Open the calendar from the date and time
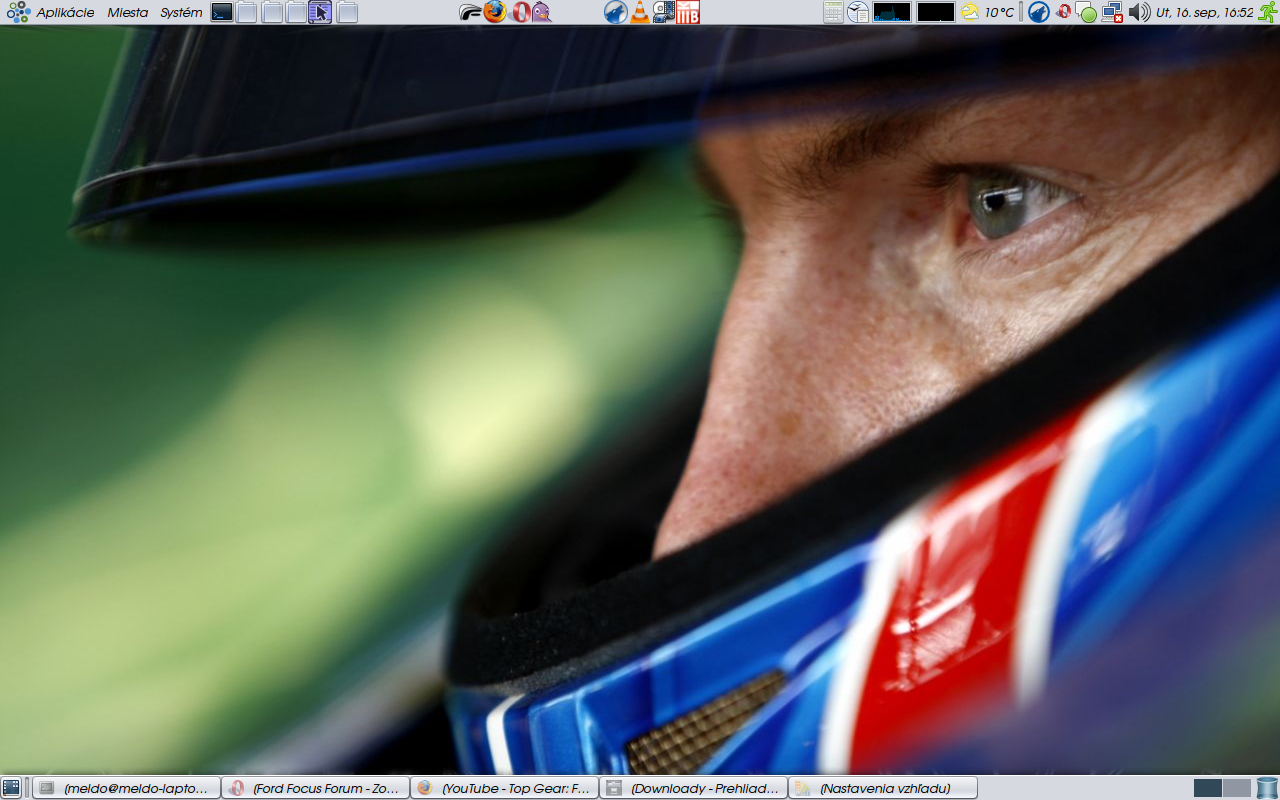 [x=1204, y=12]
